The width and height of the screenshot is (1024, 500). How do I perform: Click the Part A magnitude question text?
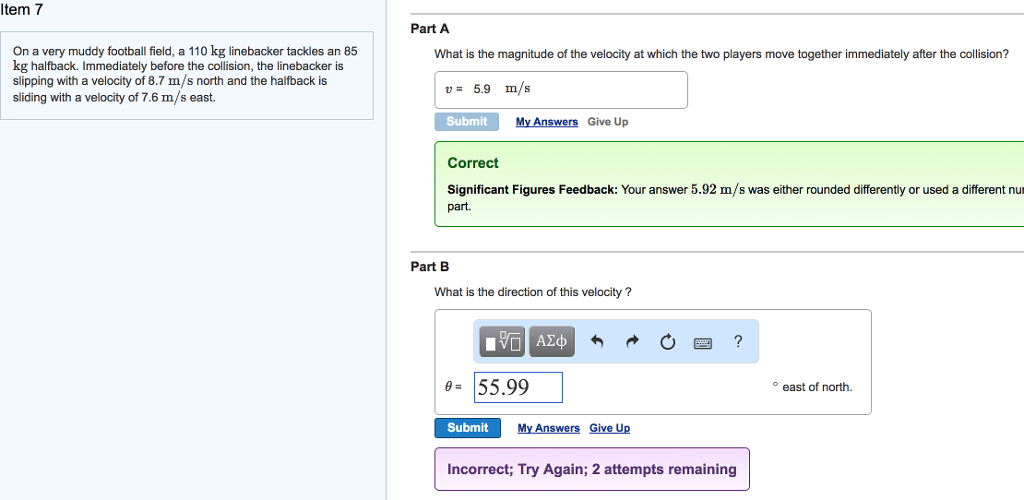(722, 54)
